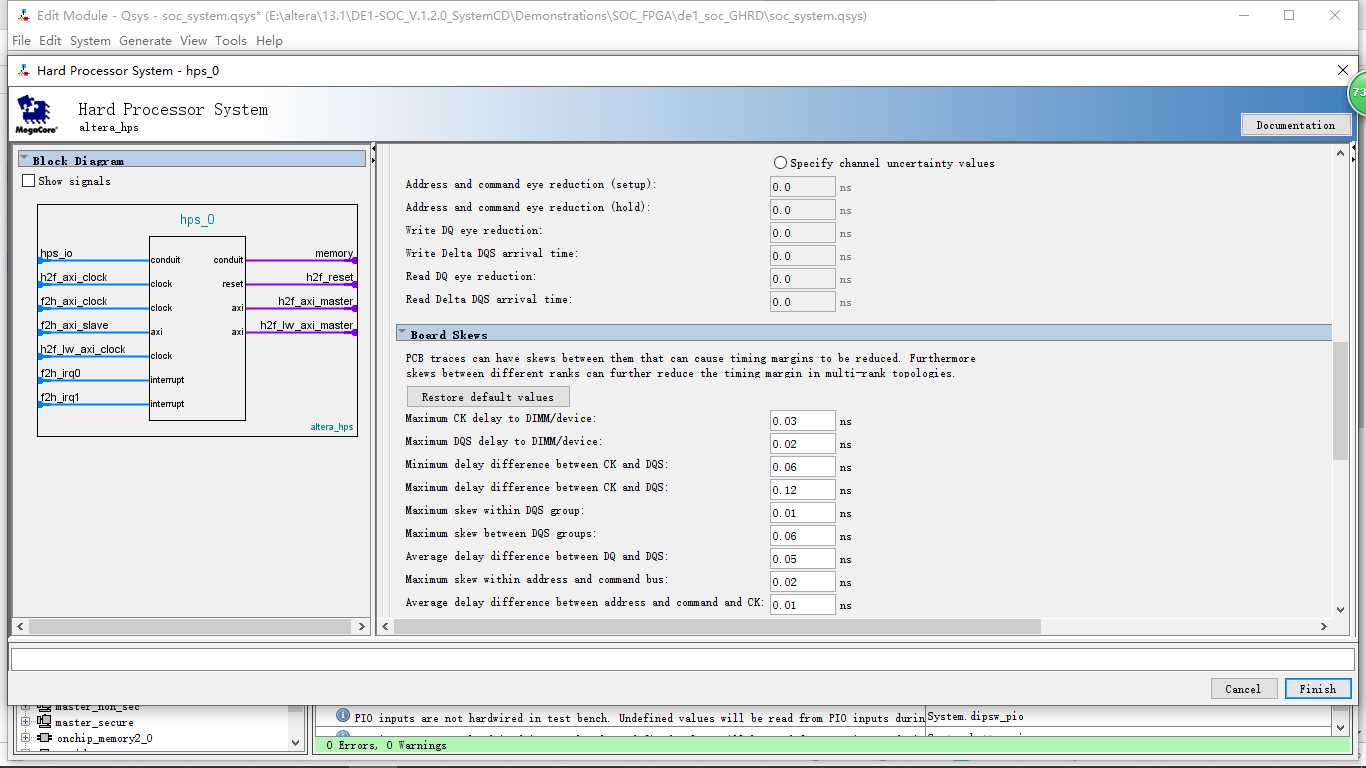Click PIO inputs info message icon
Screen dimensions: 1366x768
[x=343, y=716]
